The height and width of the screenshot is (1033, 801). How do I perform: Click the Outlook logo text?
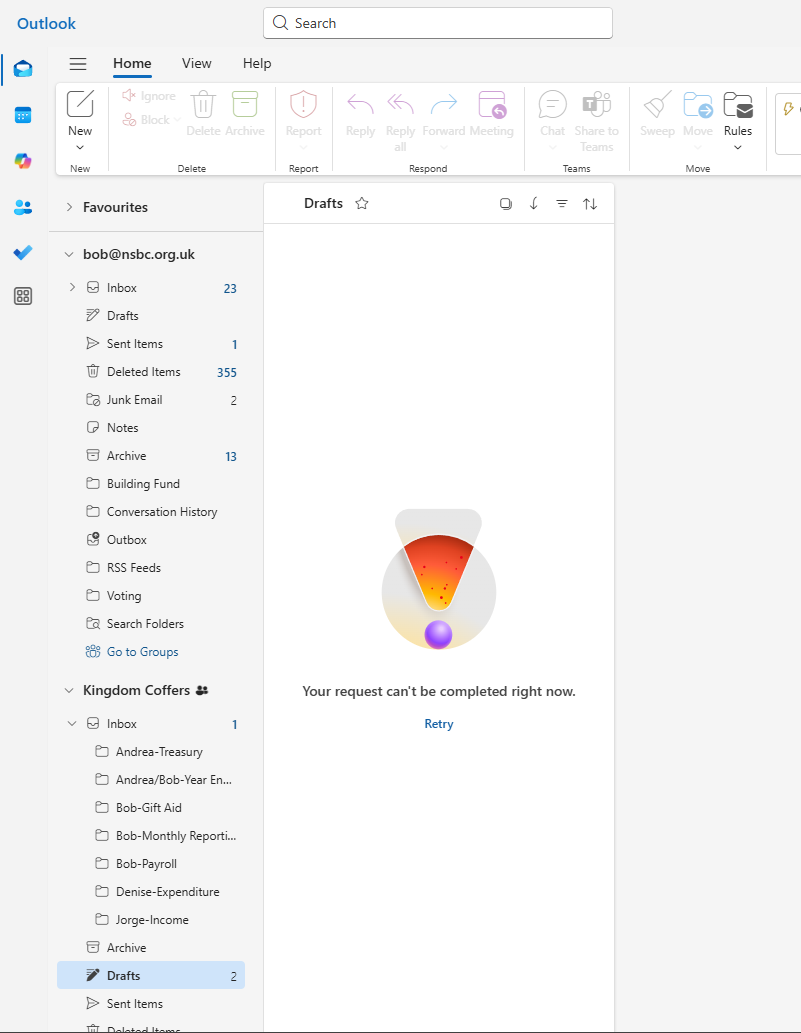pyautogui.click(x=46, y=24)
